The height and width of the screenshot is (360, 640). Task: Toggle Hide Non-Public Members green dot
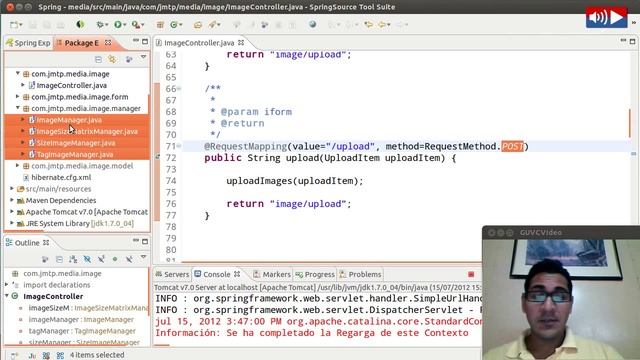click(x=115, y=259)
